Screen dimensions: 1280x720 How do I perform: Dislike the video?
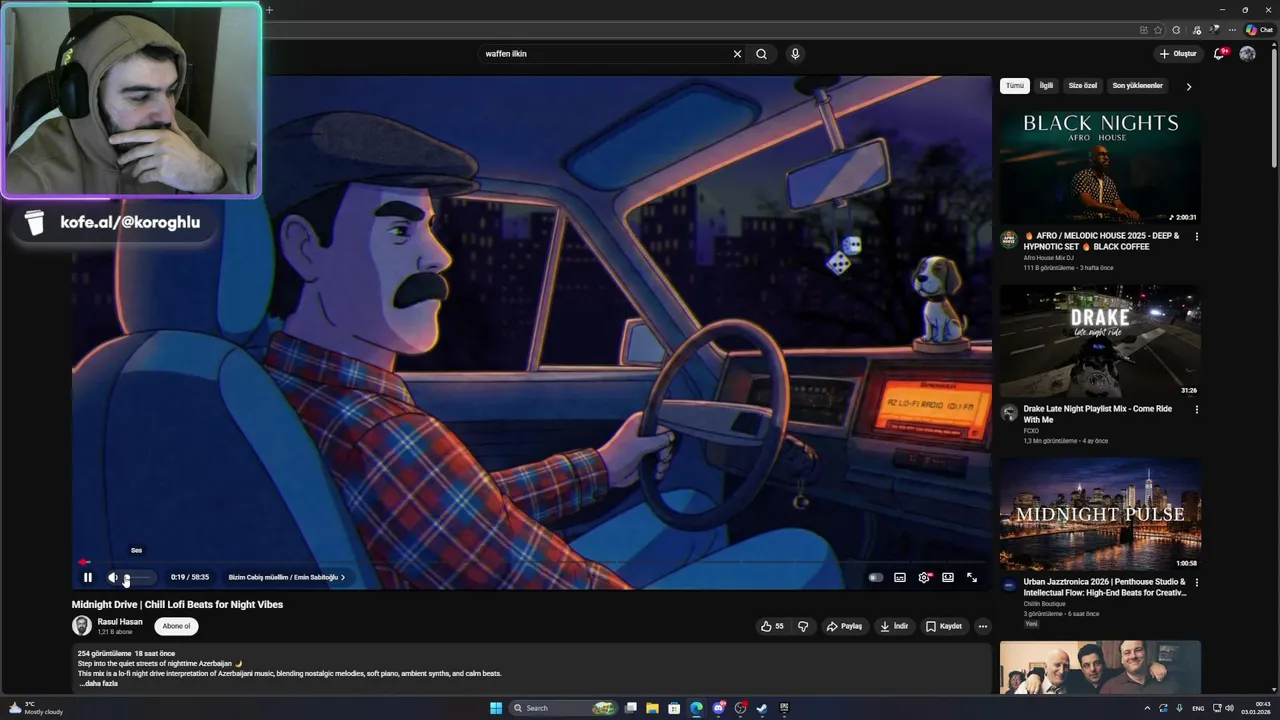tap(802, 626)
